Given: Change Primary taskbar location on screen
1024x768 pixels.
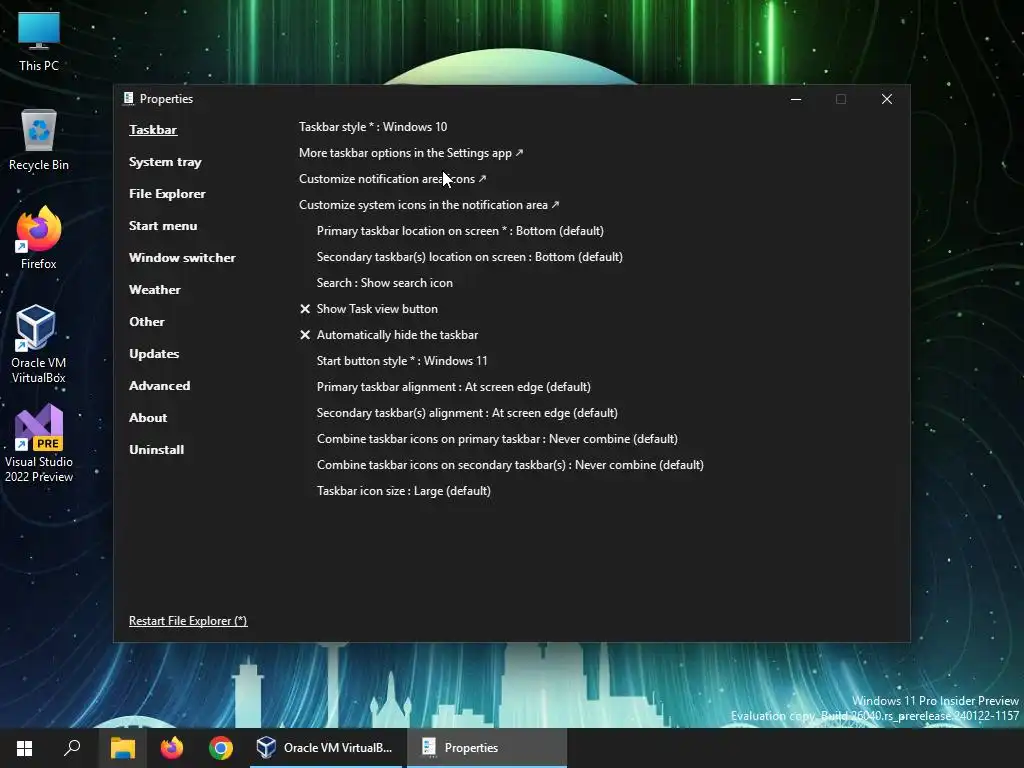Looking at the screenshot, I should 460,231.
